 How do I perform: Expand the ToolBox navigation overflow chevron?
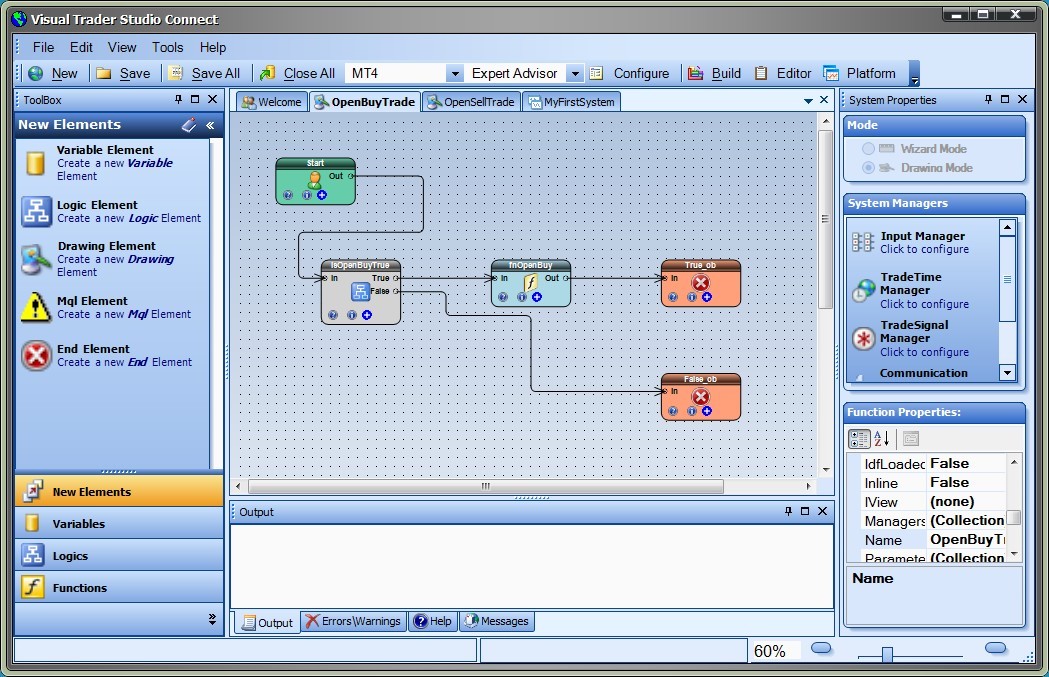(x=212, y=620)
